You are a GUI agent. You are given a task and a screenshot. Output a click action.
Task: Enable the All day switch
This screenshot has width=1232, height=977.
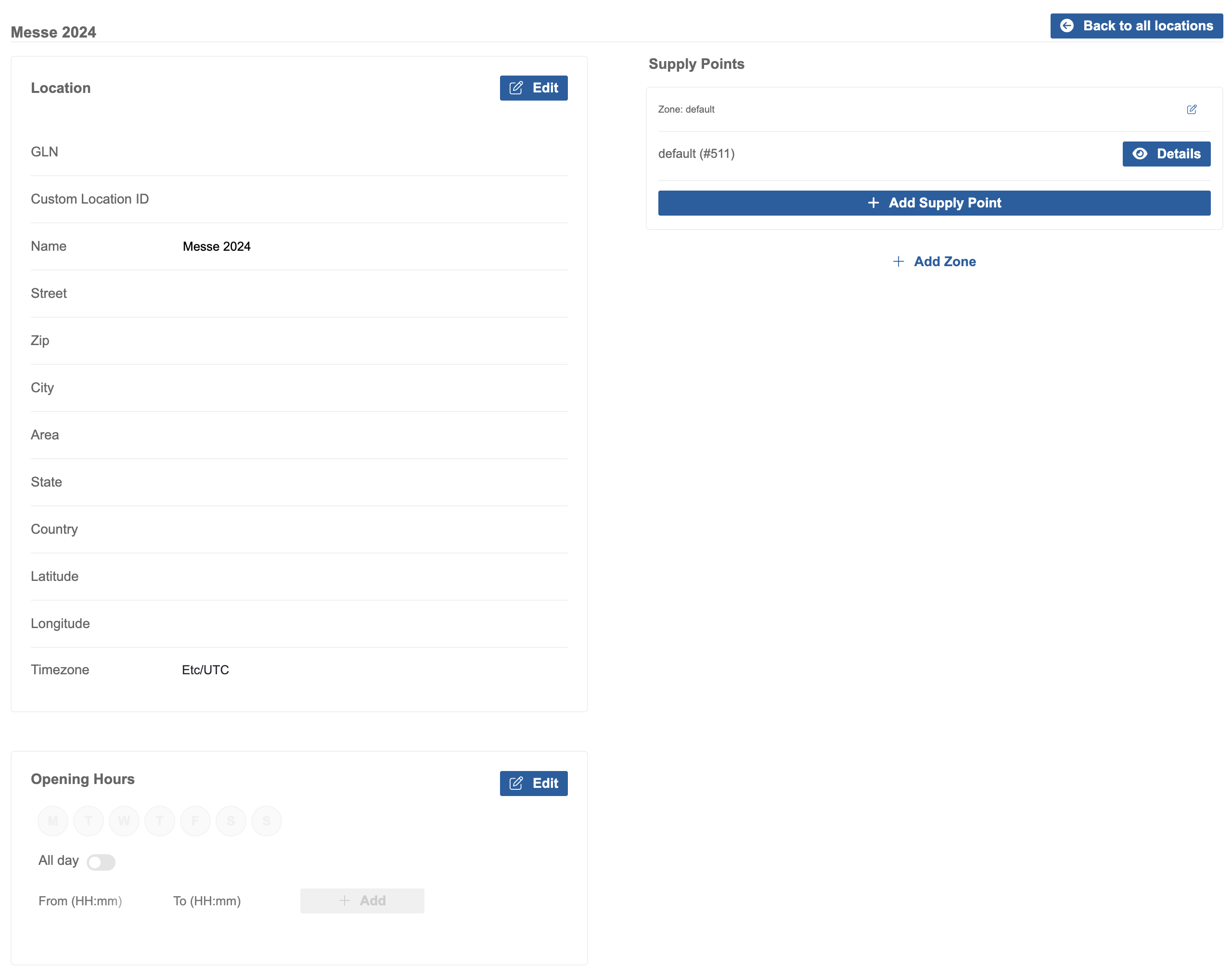(x=101, y=861)
